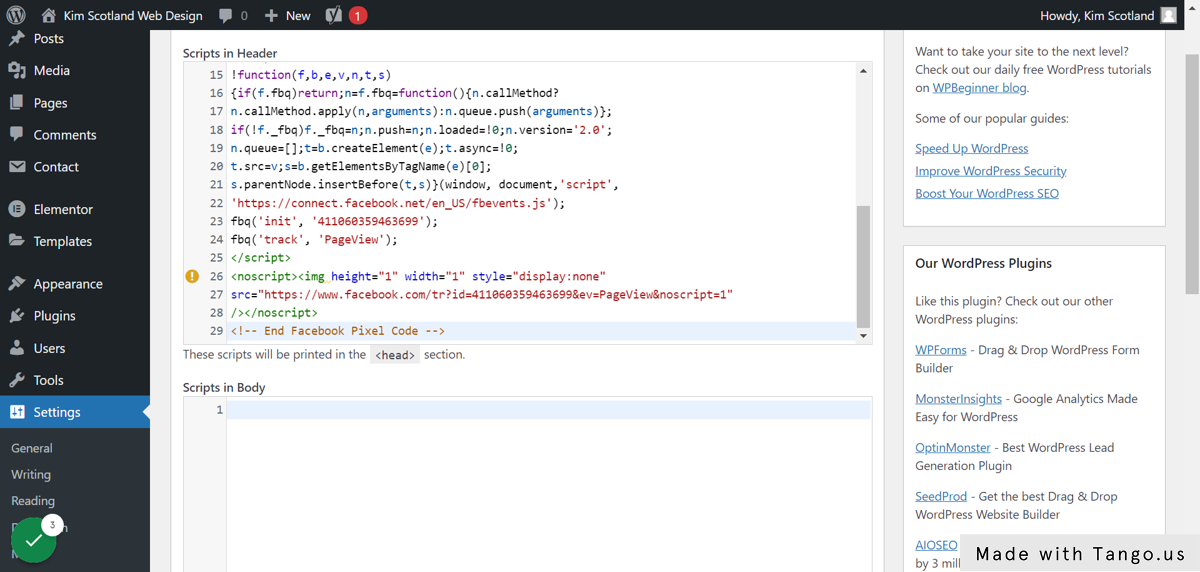The width and height of the screenshot is (1200, 572).
Task: Click the Templates folder icon
Action: coord(17,241)
